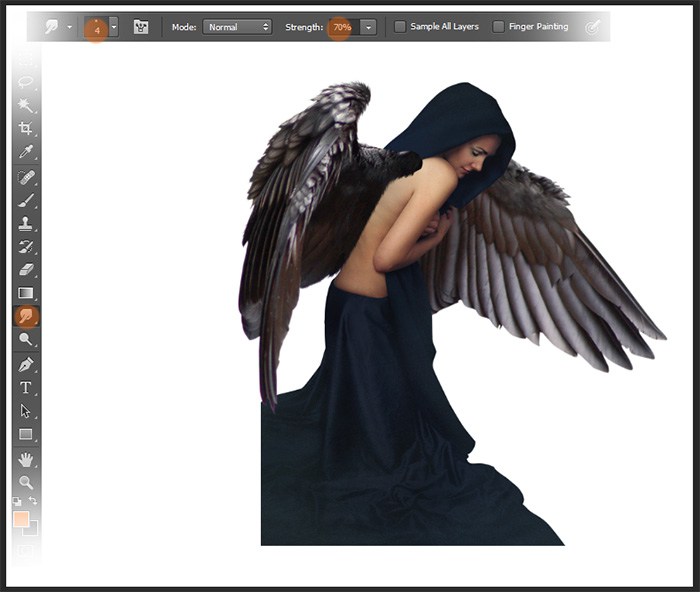Select the Magic Wand tool
The width and height of the screenshot is (700, 592).
pos(25,106)
